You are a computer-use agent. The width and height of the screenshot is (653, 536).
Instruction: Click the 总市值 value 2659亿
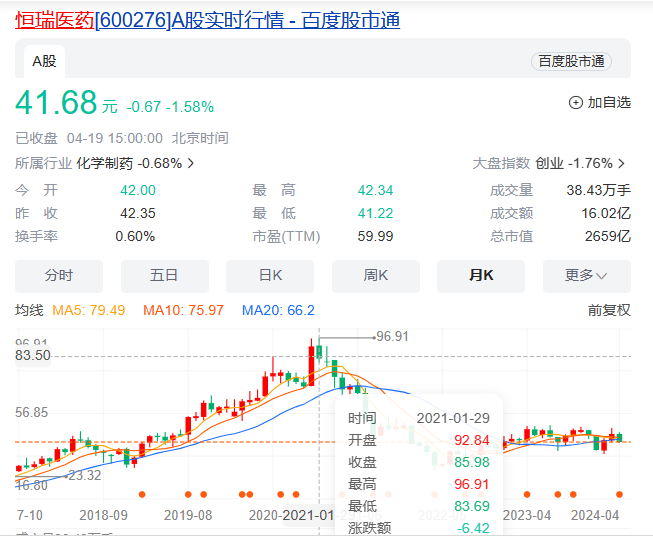(608, 237)
